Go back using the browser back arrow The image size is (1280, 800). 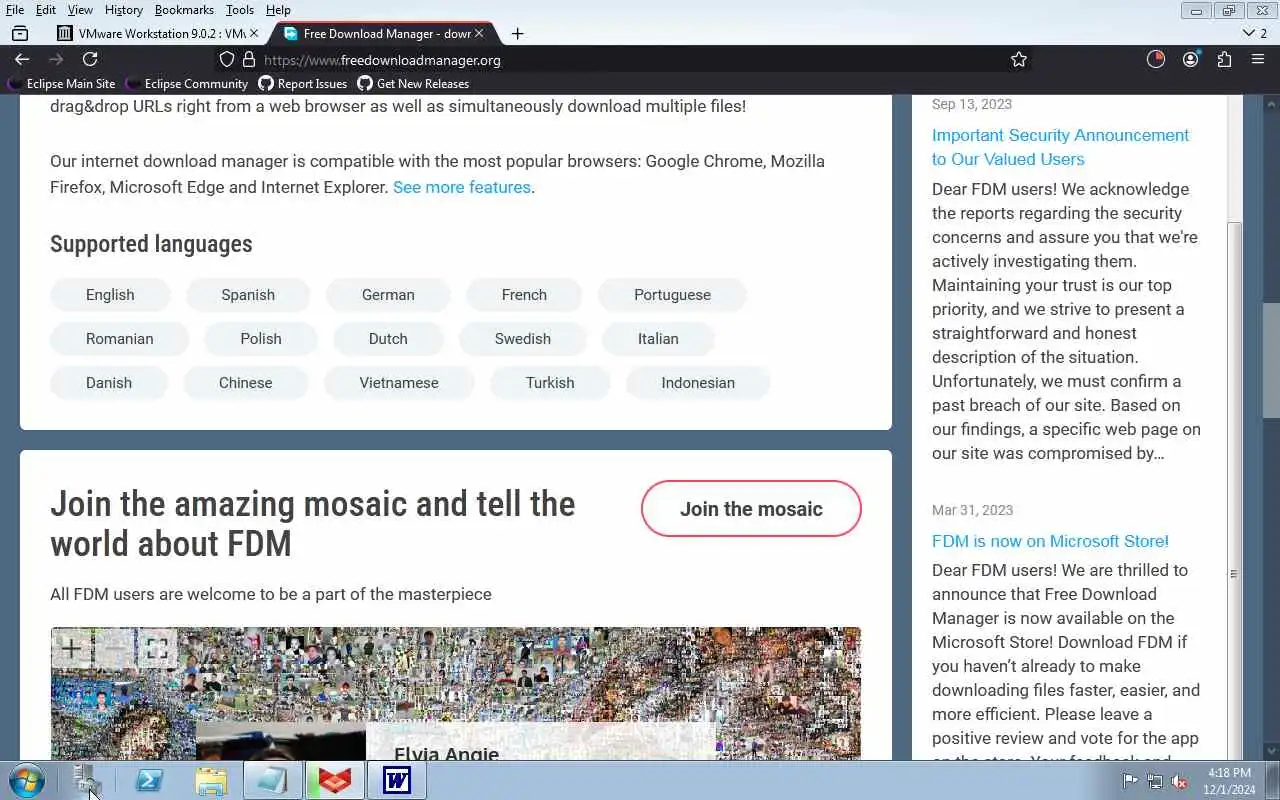(22, 60)
